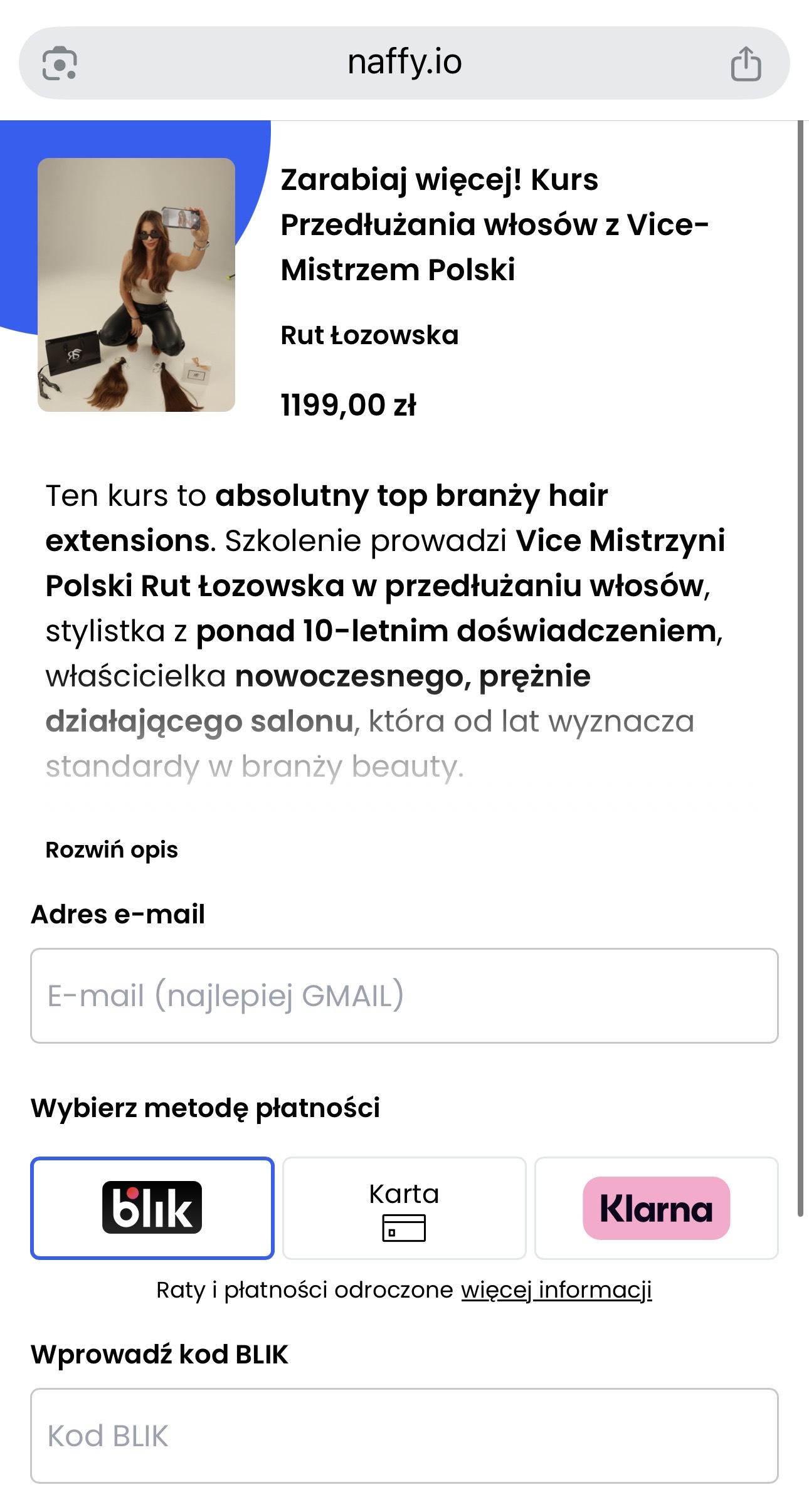
Task: Open the course product photo
Action: [136, 285]
